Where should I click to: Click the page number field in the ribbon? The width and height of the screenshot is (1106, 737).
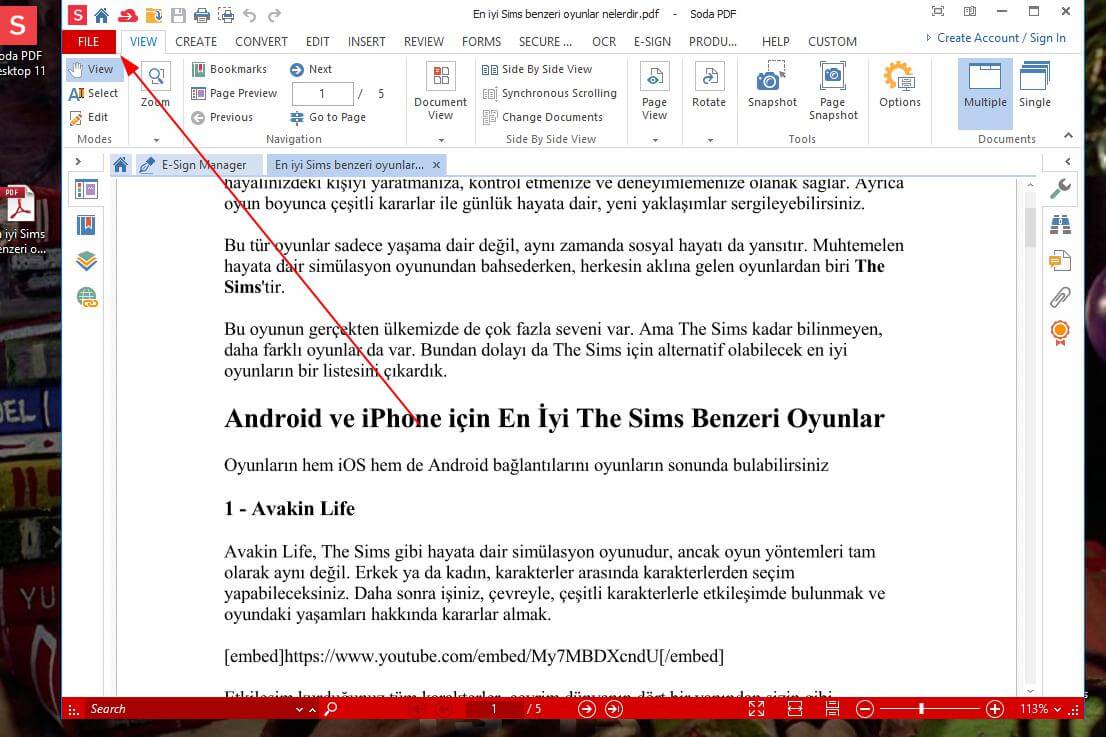[322, 94]
